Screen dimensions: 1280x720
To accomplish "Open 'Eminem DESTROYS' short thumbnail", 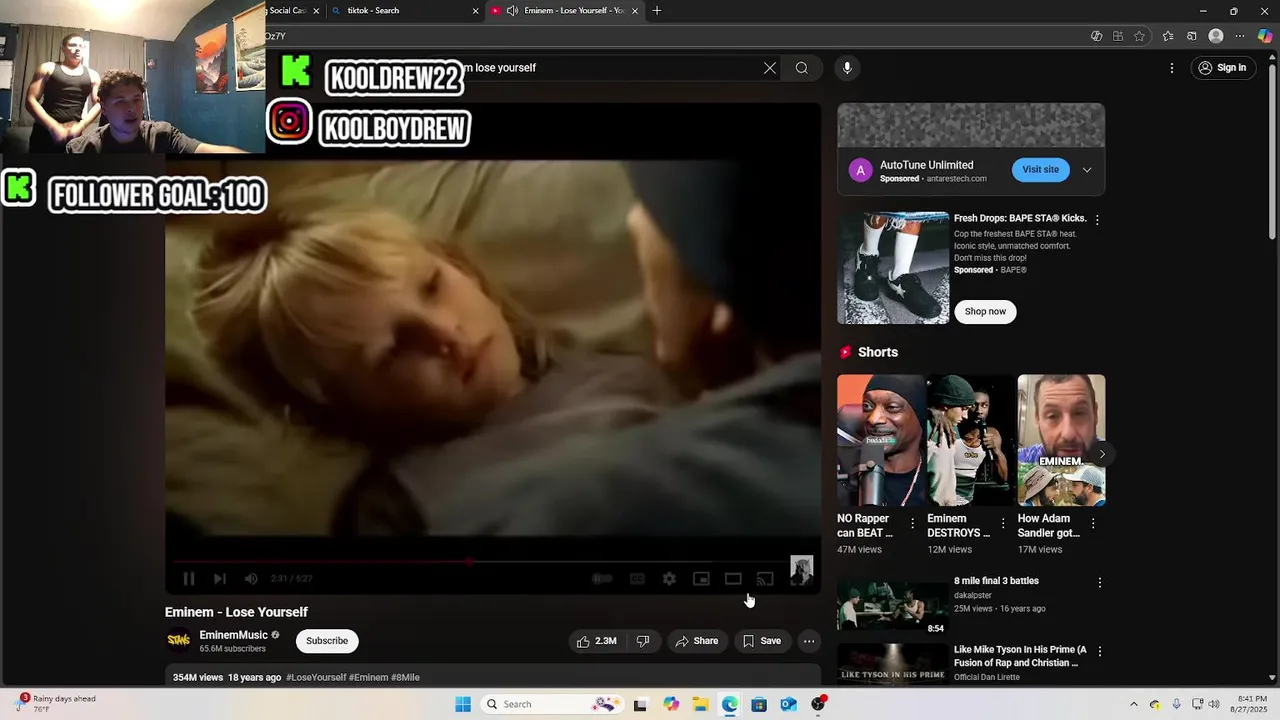I will point(970,440).
